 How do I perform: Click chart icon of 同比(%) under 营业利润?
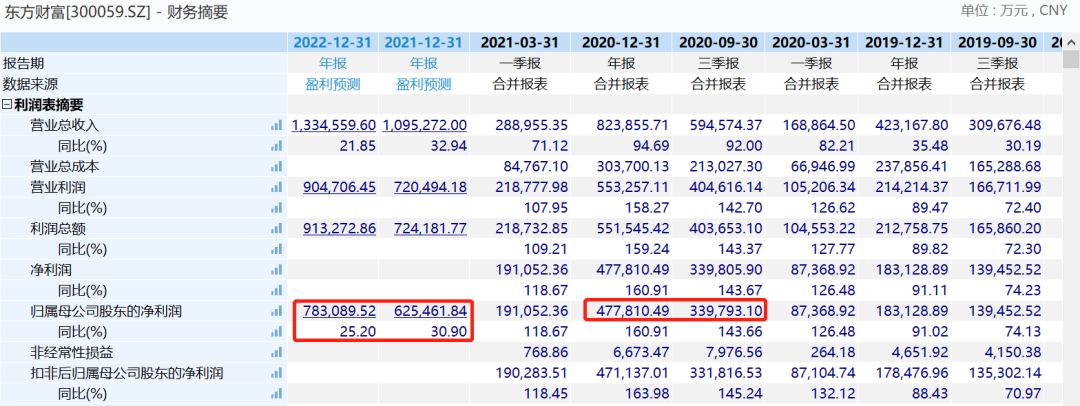coord(276,208)
